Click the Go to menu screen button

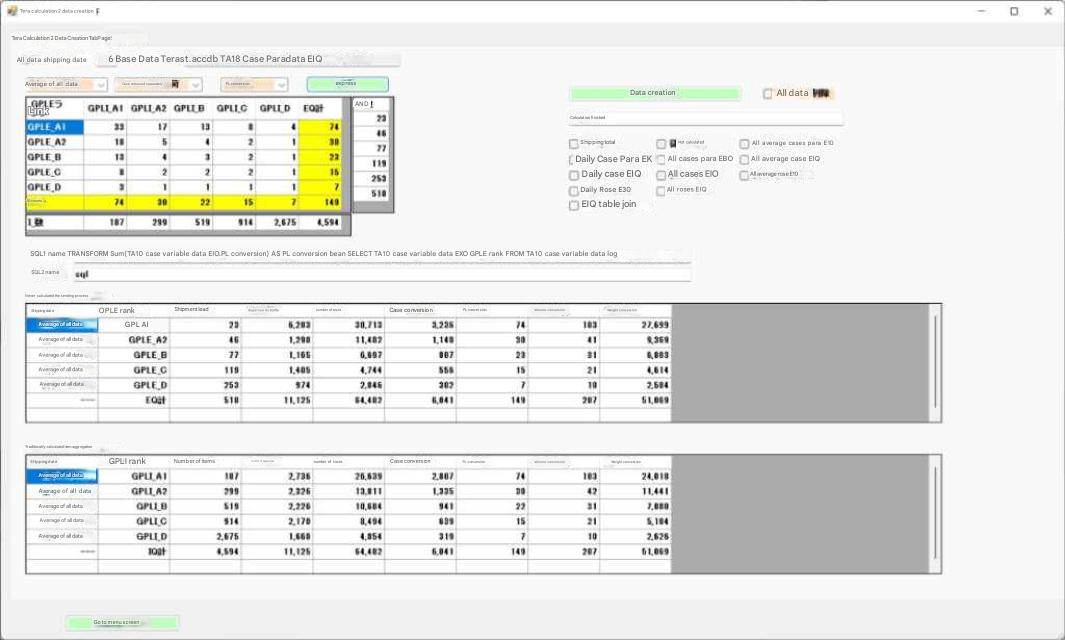122,622
